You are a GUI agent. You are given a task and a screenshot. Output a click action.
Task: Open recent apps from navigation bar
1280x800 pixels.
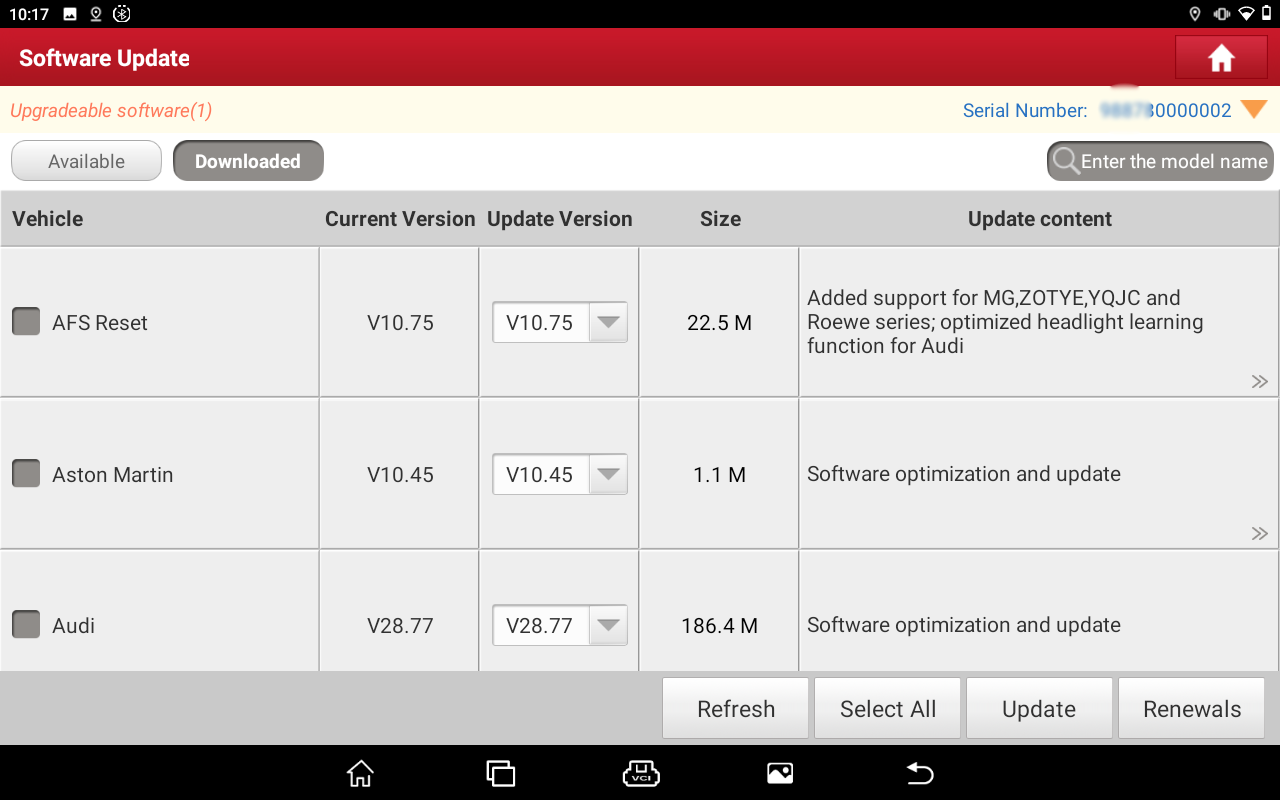[500, 773]
